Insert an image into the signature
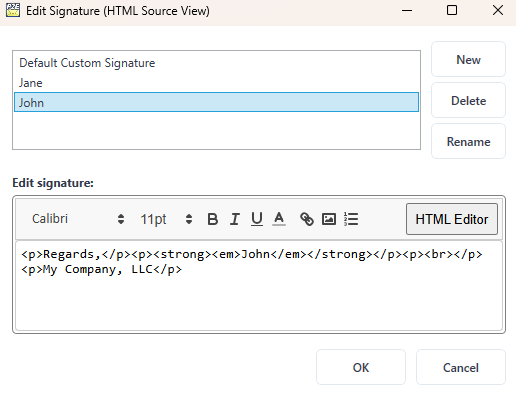This screenshot has height=394, width=516. 329,219
